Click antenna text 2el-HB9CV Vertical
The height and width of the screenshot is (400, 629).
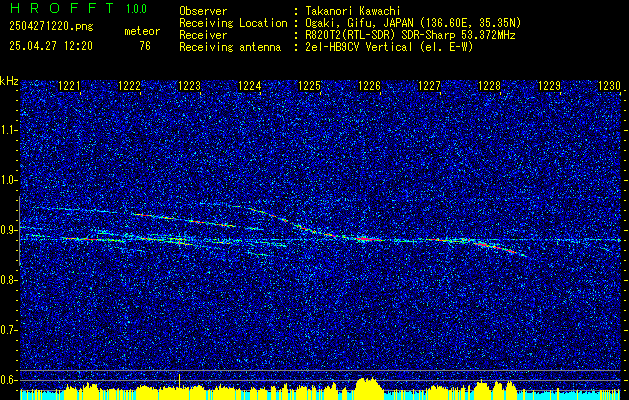[389, 47]
